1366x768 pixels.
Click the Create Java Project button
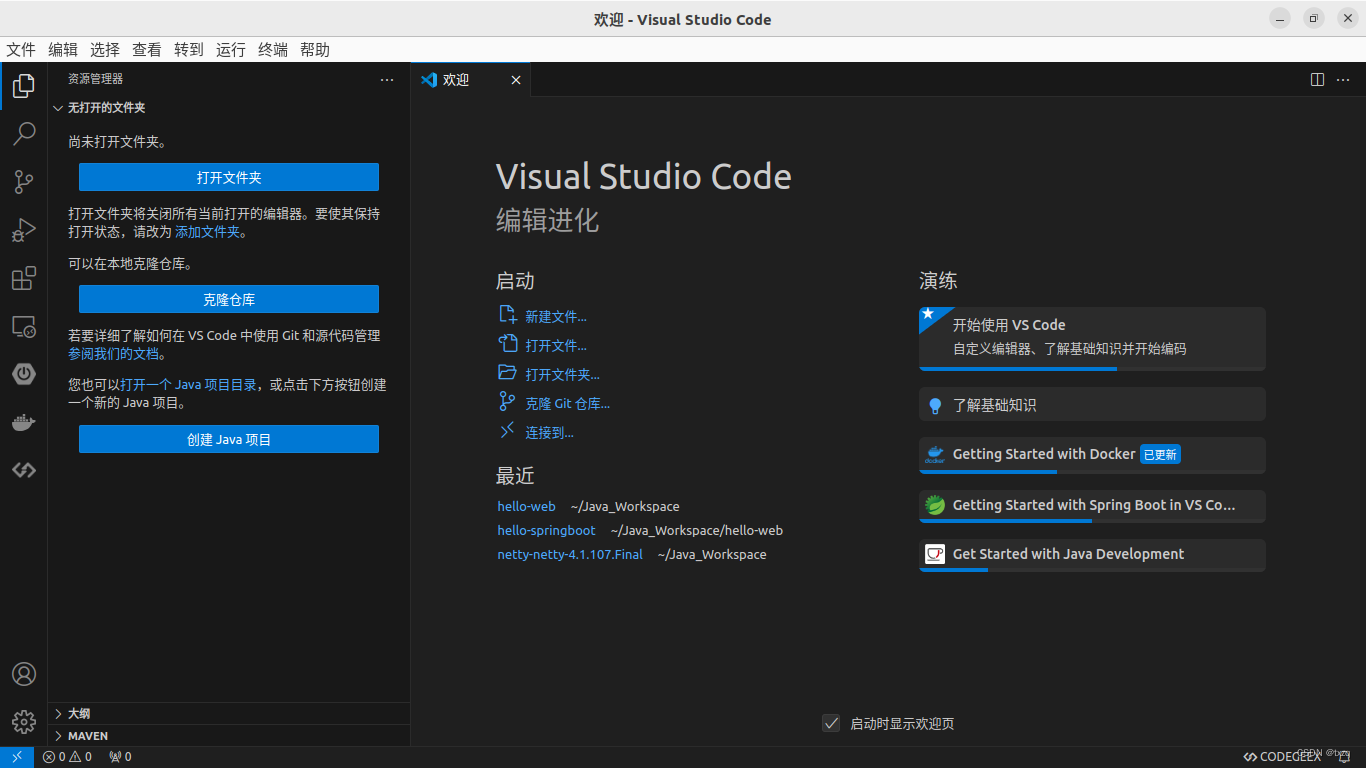[x=229, y=439]
